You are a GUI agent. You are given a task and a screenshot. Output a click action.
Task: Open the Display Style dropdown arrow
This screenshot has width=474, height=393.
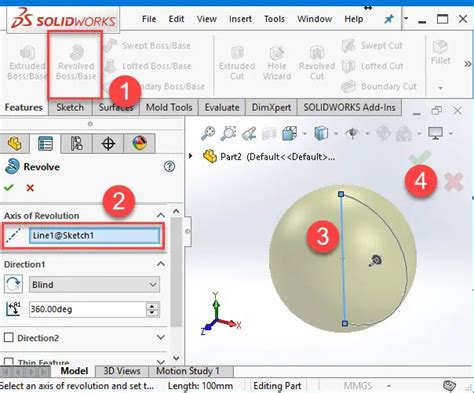coord(336,134)
